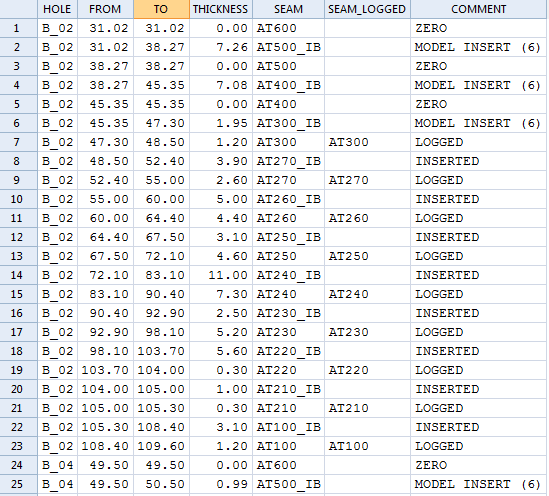Select the SEAM column header
The width and height of the screenshot is (549, 496).
click(289, 9)
